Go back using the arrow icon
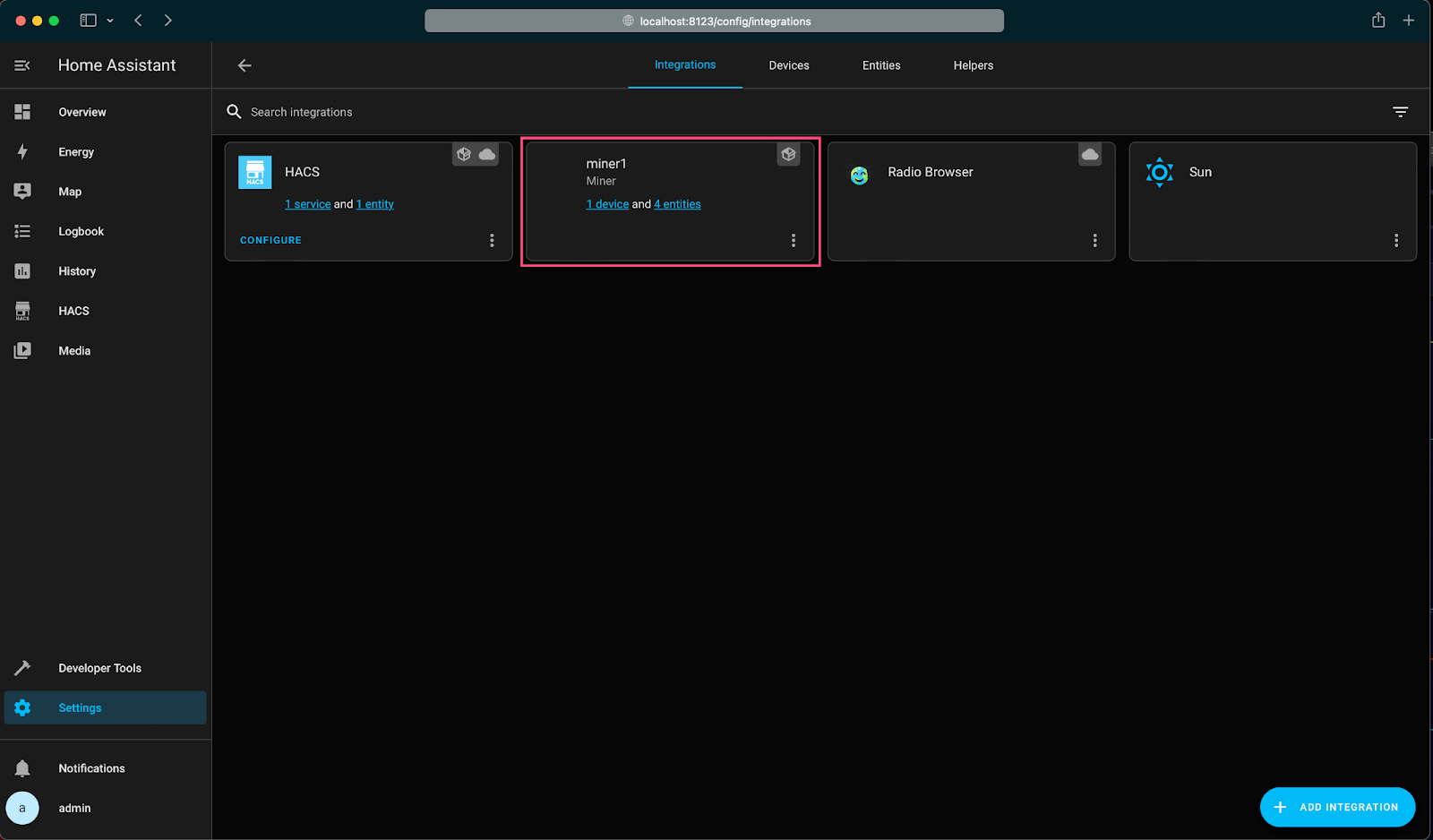The height and width of the screenshot is (840, 1433). [245, 65]
